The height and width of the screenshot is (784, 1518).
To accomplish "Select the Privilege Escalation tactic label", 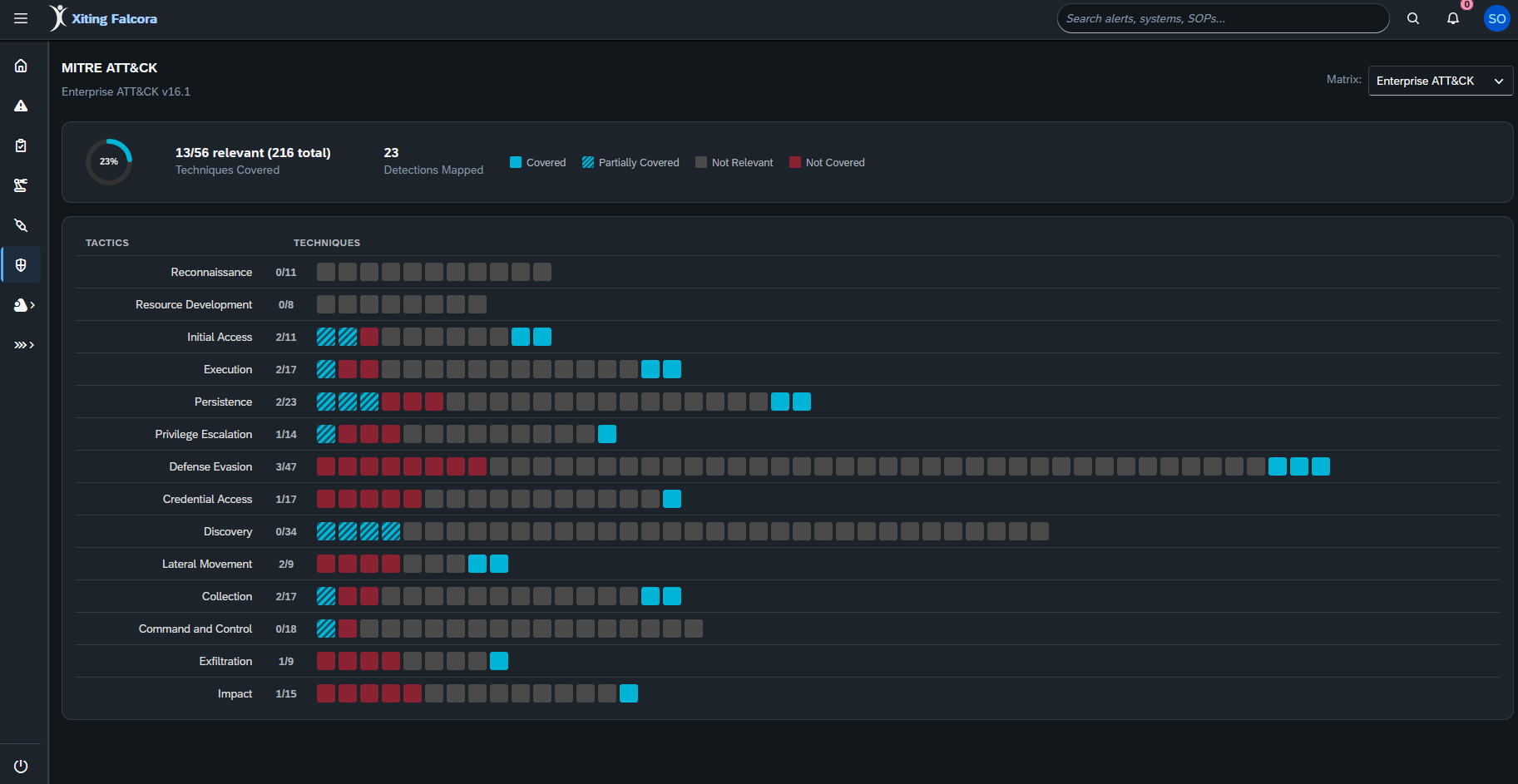I will tap(204, 434).
